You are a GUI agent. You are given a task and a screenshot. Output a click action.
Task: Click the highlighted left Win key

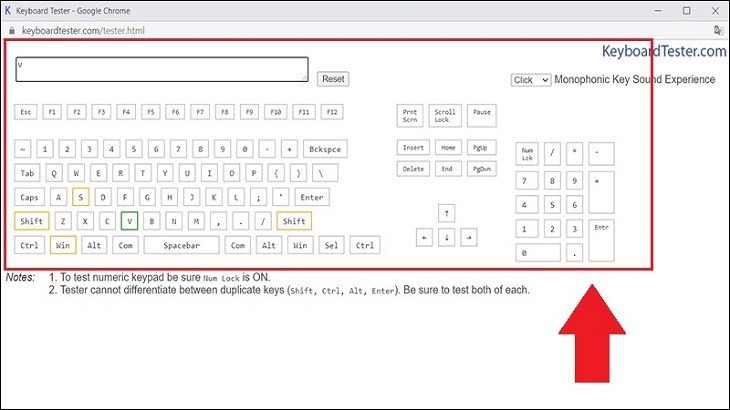pos(63,245)
